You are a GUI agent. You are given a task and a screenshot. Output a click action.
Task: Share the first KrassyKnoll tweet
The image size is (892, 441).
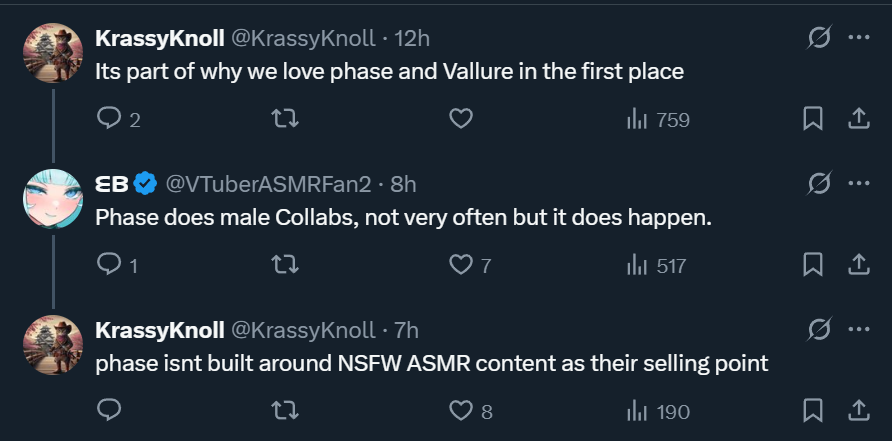[x=859, y=119]
